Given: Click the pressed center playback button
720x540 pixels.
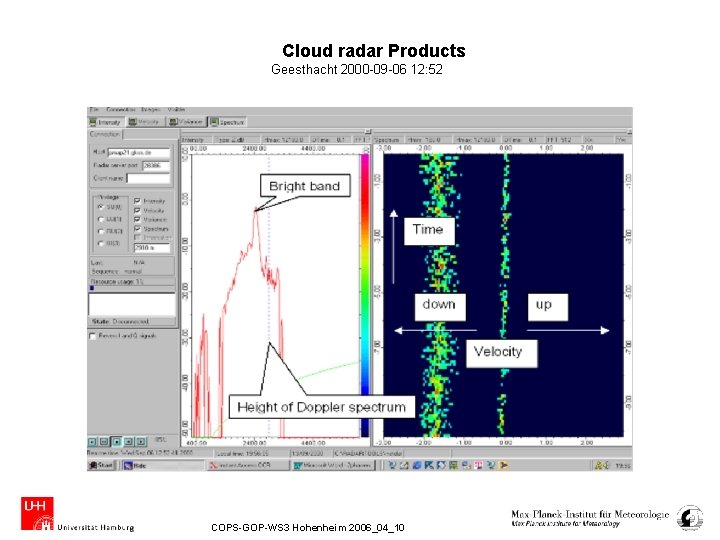Looking at the screenshot, I should (x=117, y=442).
